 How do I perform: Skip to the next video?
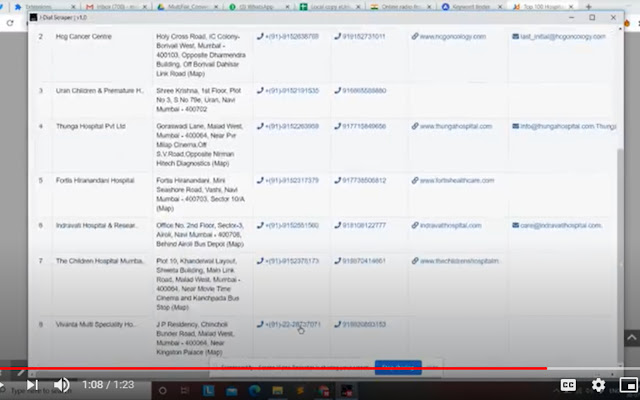point(32,384)
